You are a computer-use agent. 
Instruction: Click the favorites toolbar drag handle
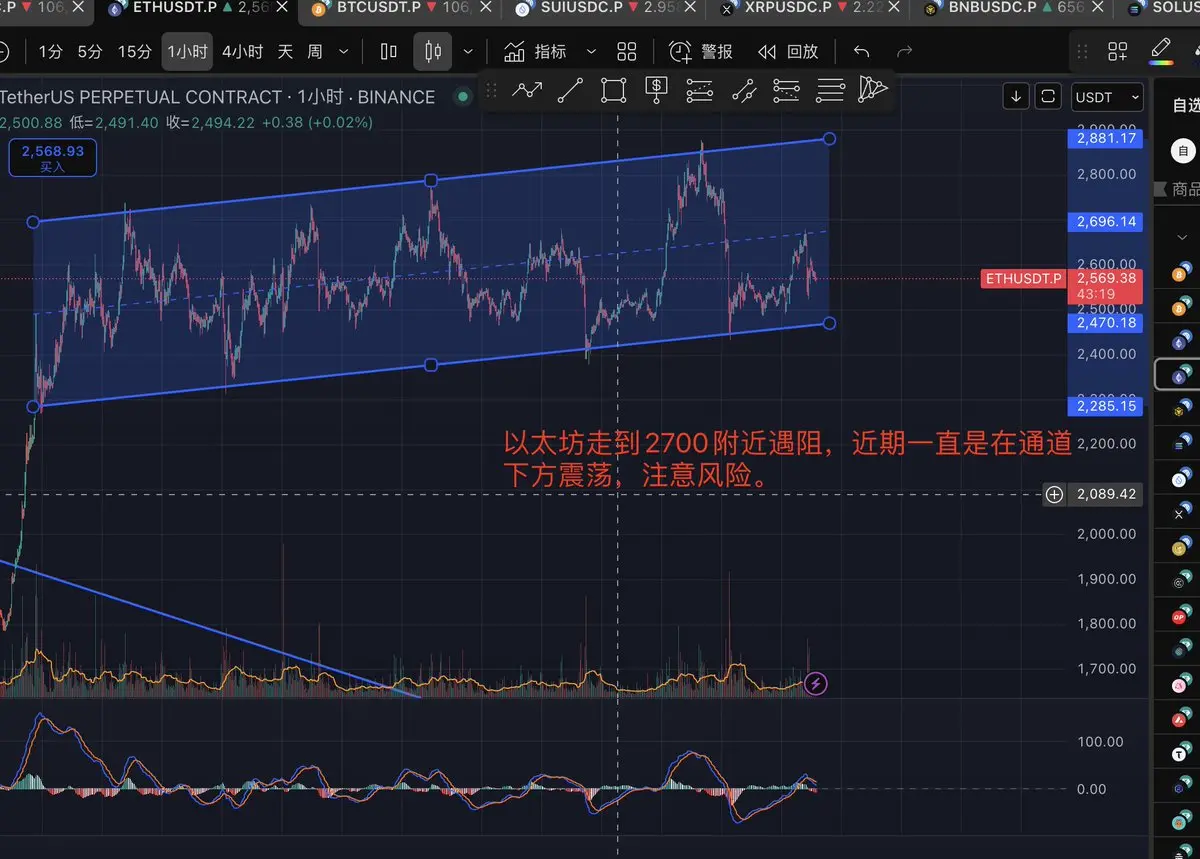pyautogui.click(x=491, y=90)
